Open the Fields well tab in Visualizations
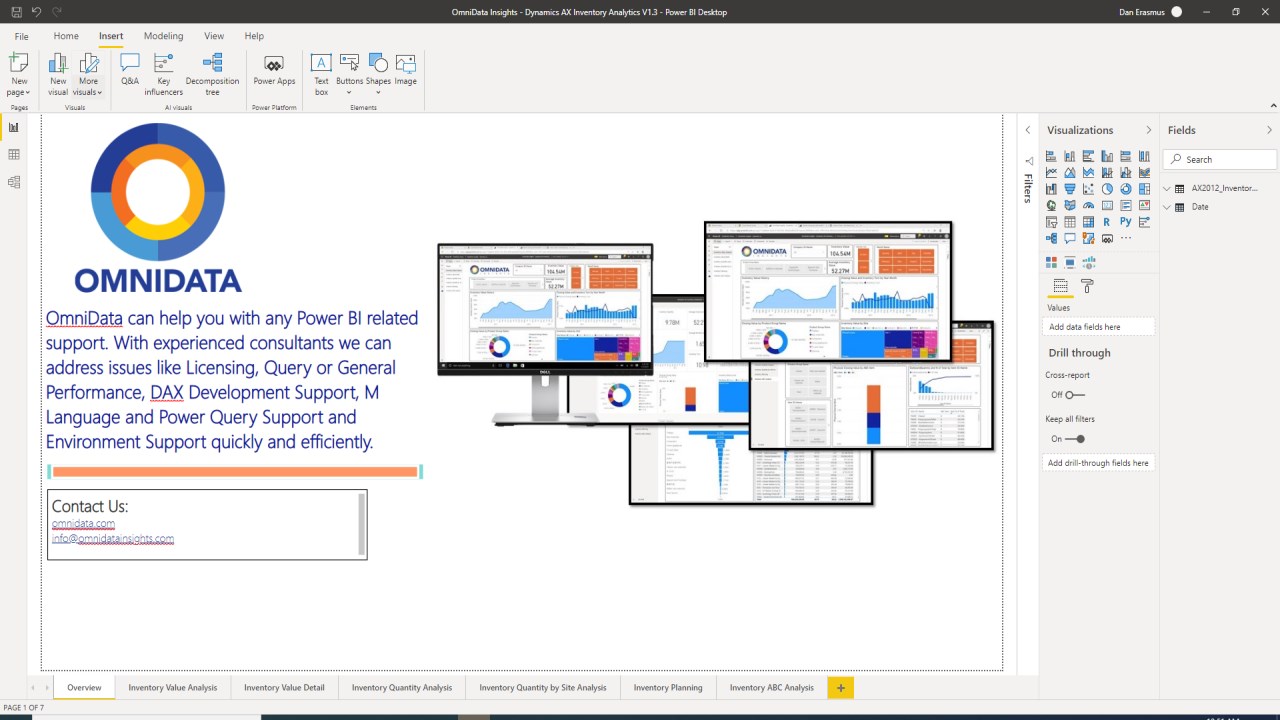 click(1061, 287)
